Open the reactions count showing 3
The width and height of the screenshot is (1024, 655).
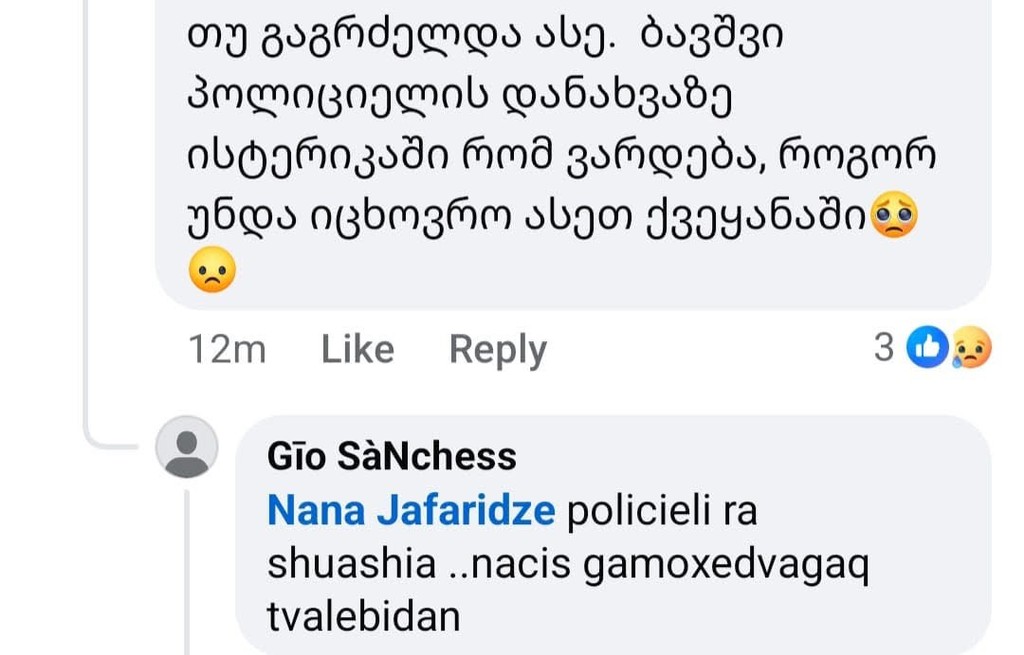[884, 347]
